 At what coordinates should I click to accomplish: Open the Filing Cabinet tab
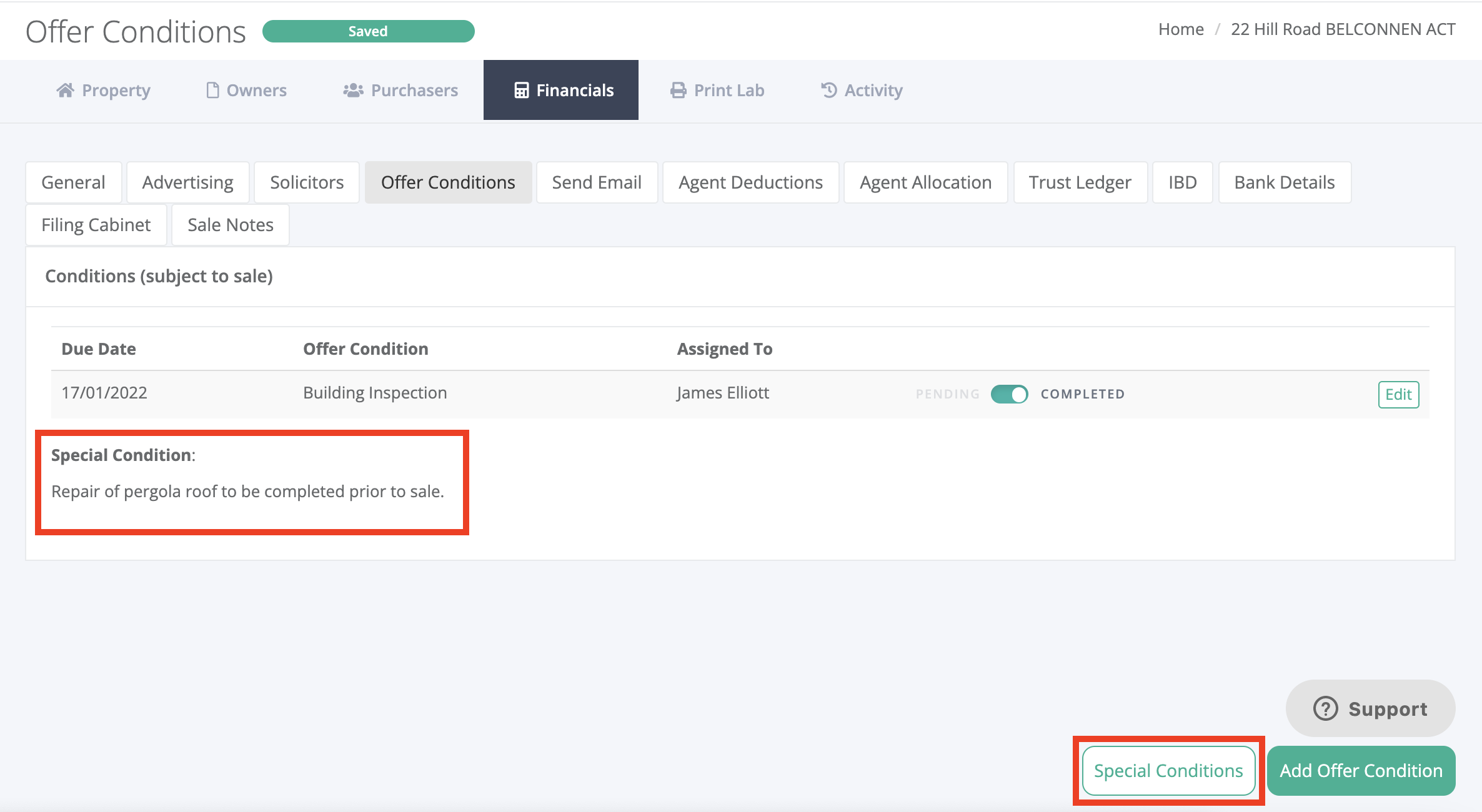[96, 225]
